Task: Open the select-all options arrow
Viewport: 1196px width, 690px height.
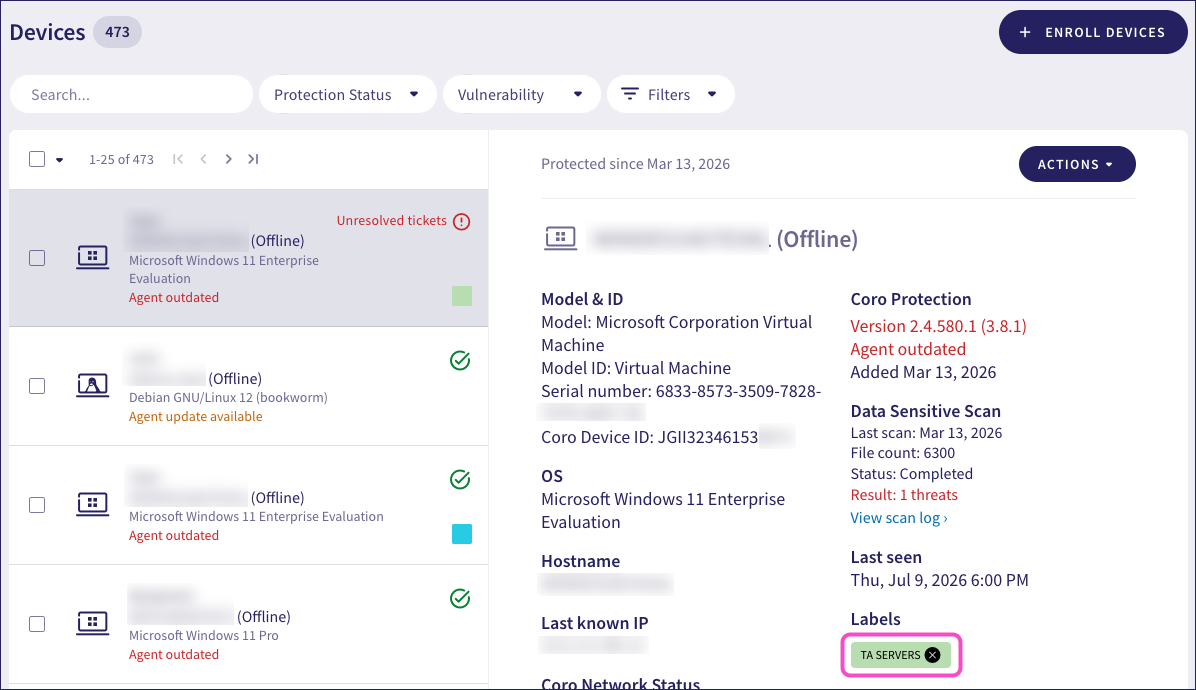Action: click(x=59, y=160)
